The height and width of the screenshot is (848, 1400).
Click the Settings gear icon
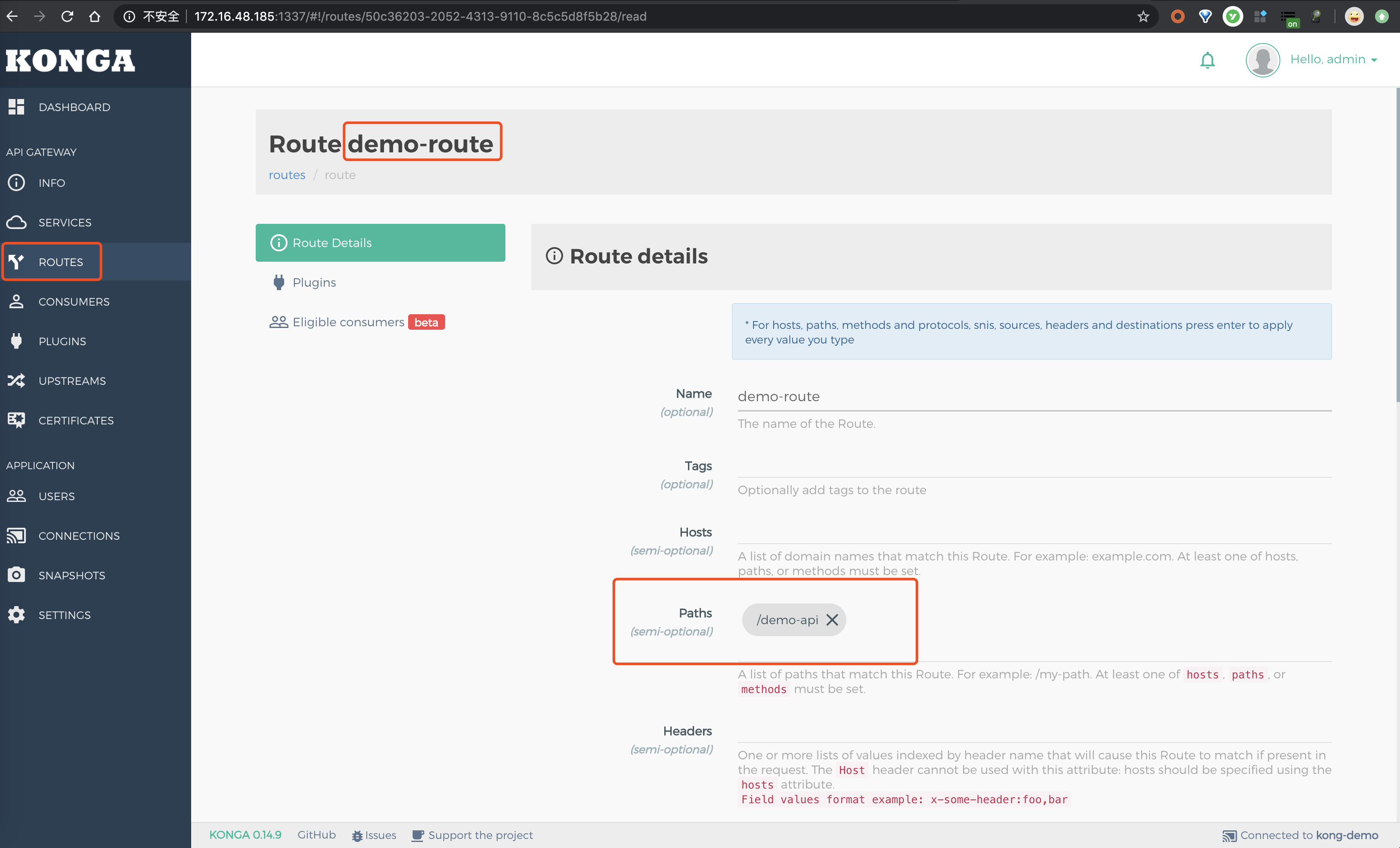coord(16,615)
